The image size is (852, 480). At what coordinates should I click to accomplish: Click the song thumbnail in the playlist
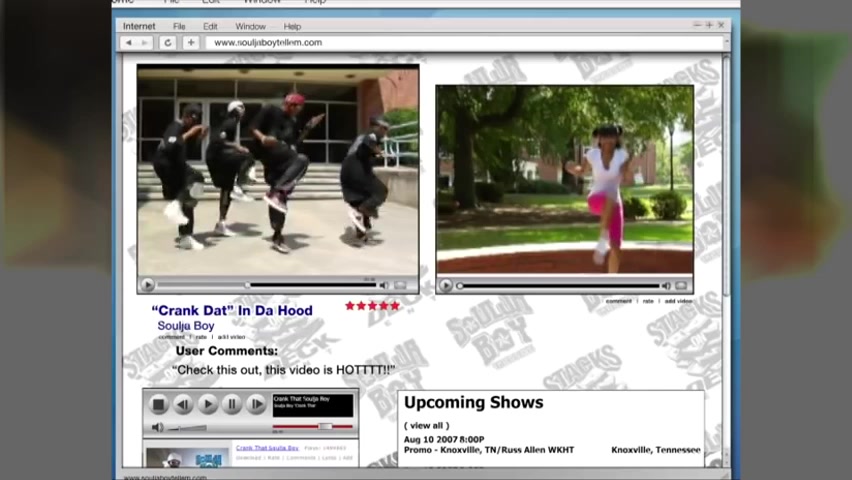(188, 457)
